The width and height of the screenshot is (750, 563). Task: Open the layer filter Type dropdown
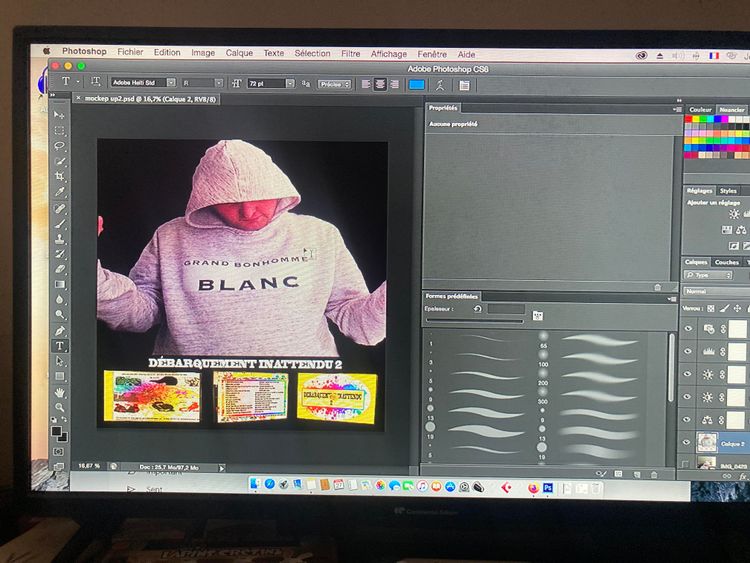708,275
